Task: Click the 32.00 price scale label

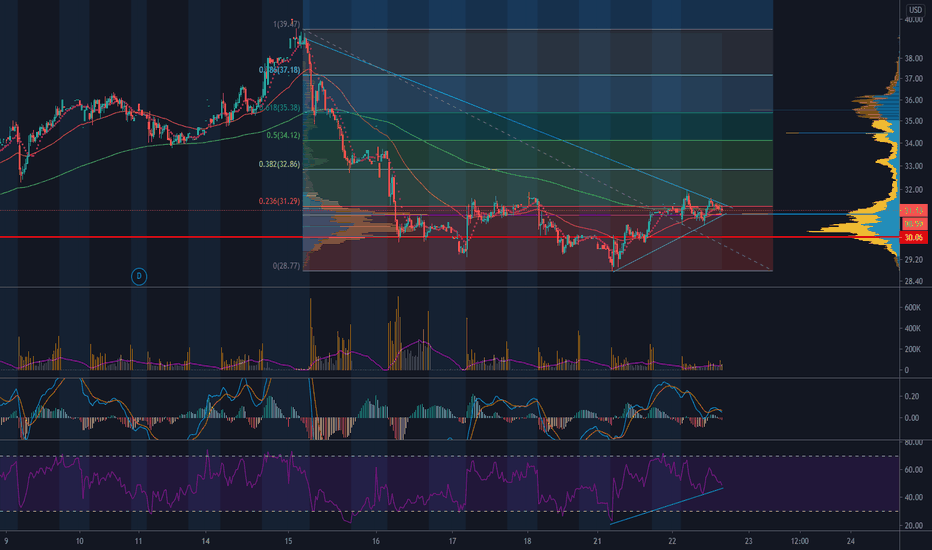Action: [x=914, y=190]
